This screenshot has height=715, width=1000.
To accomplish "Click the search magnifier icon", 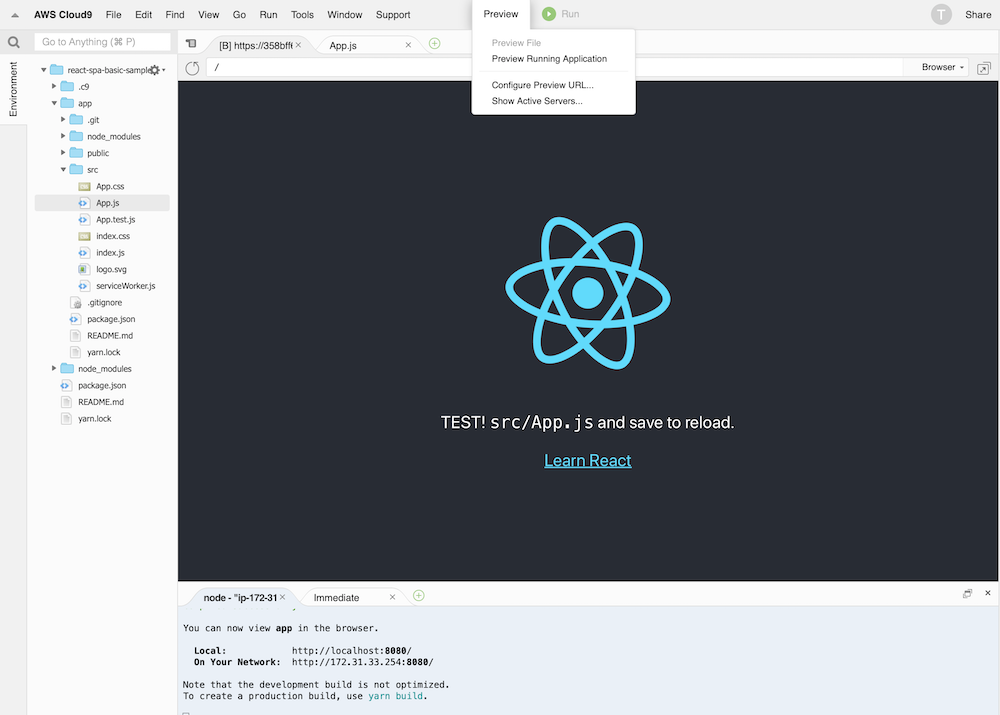I will pyautogui.click(x=13, y=43).
